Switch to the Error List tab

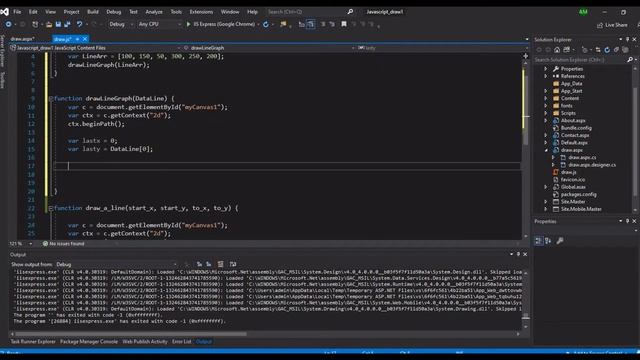point(182,342)
